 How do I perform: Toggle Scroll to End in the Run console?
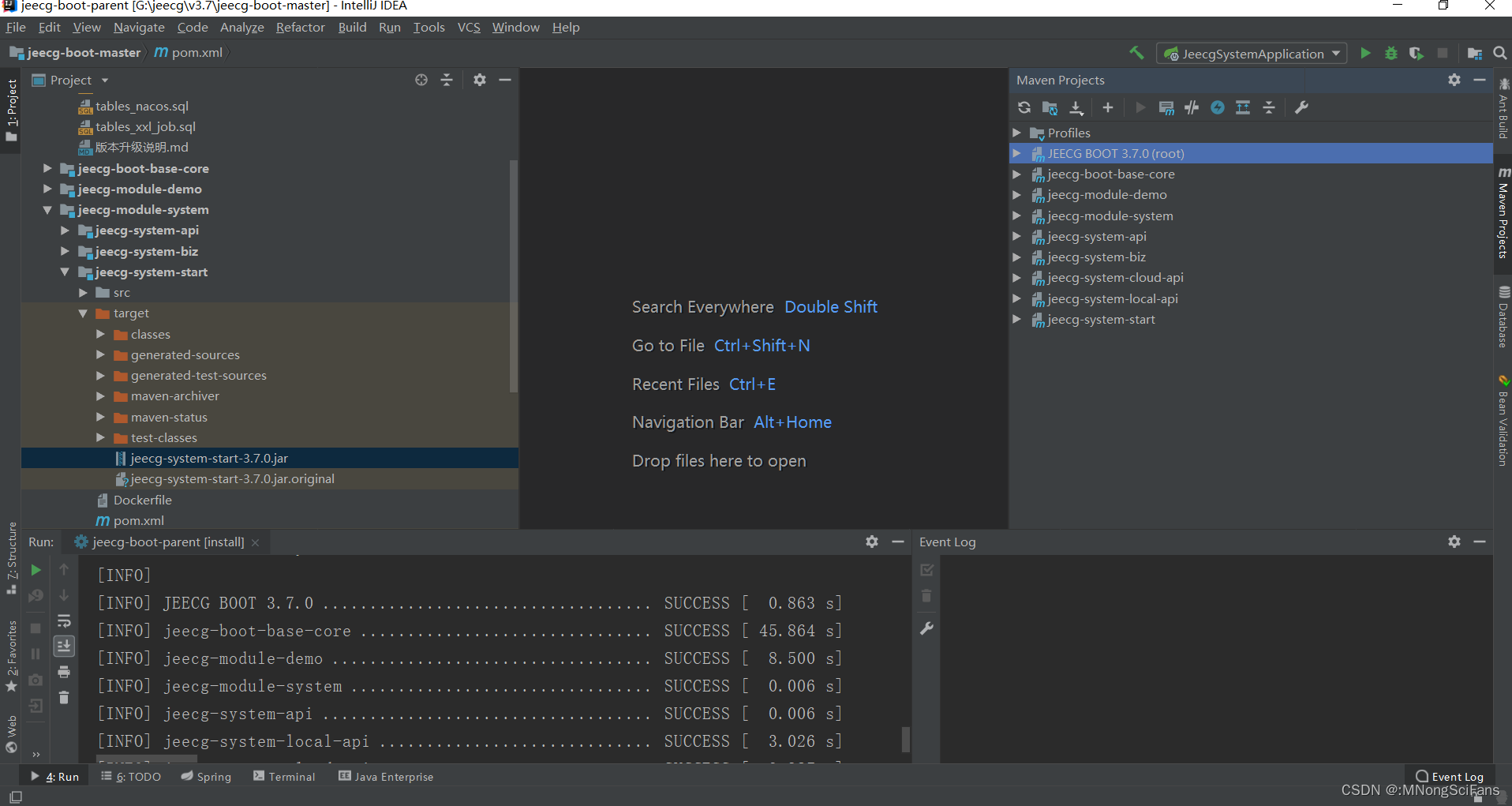click(64, 647)
